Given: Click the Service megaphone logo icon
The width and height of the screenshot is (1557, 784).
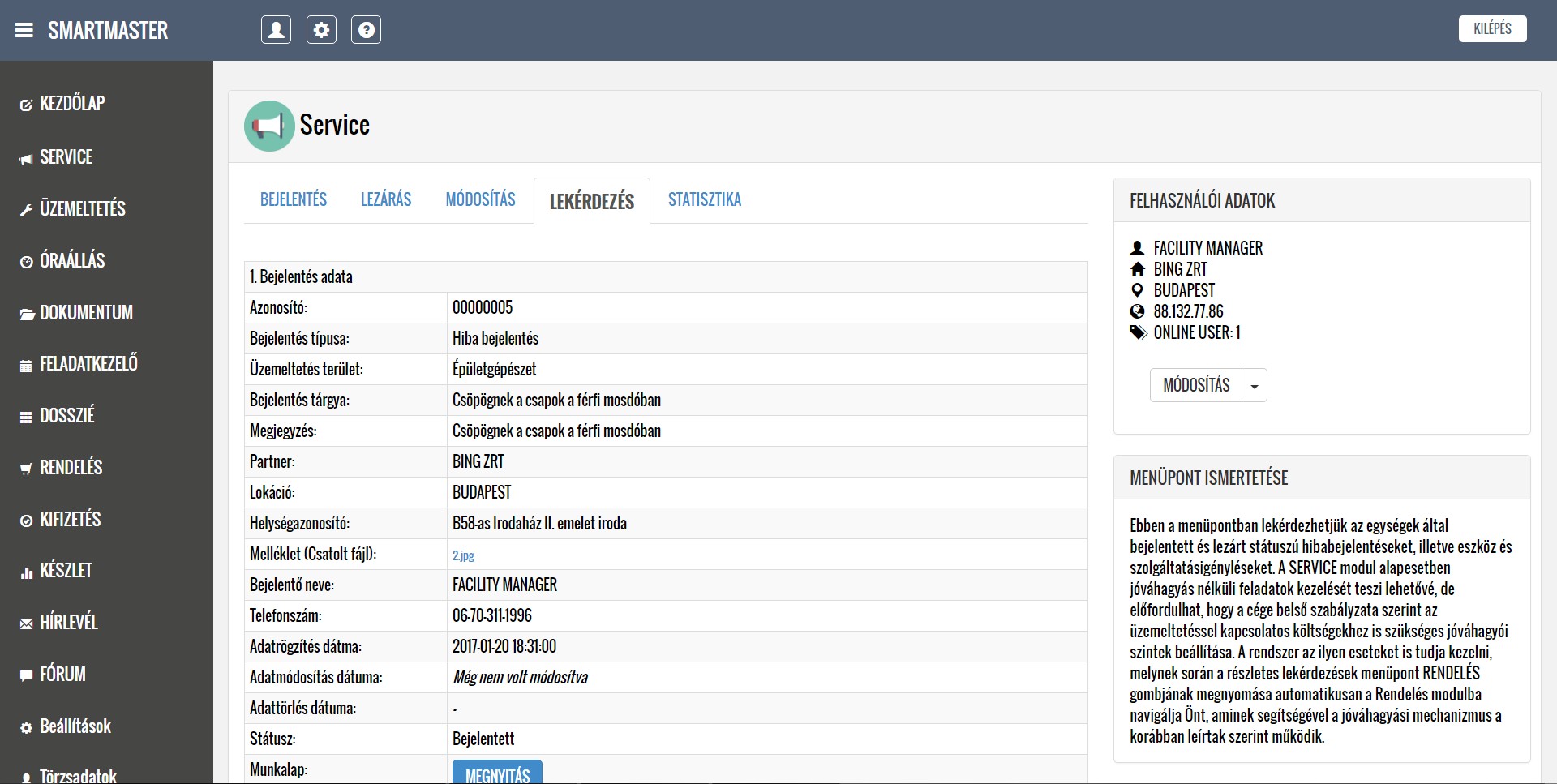Looking at the screenshot, I should (268, 126).
